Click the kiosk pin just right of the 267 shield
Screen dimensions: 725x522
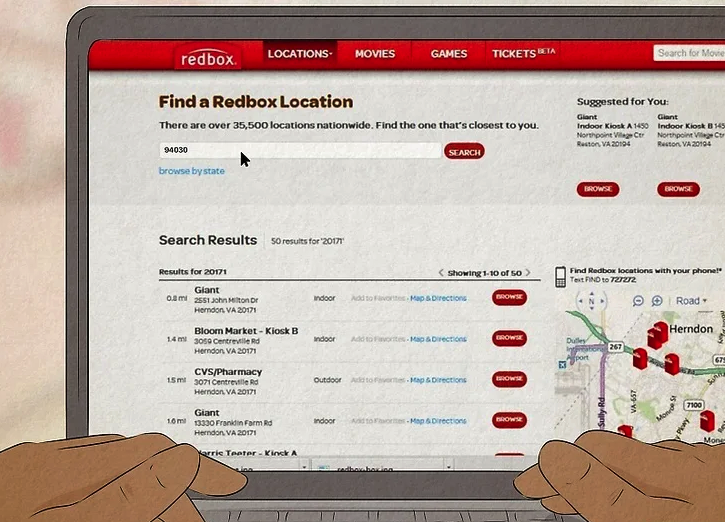(x=640, y=359)
